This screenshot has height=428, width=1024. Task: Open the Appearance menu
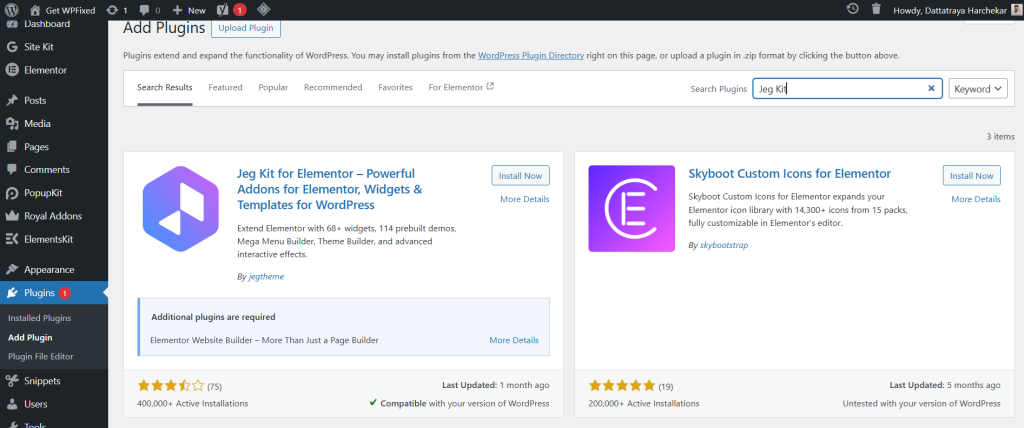(x=49, y=269)
